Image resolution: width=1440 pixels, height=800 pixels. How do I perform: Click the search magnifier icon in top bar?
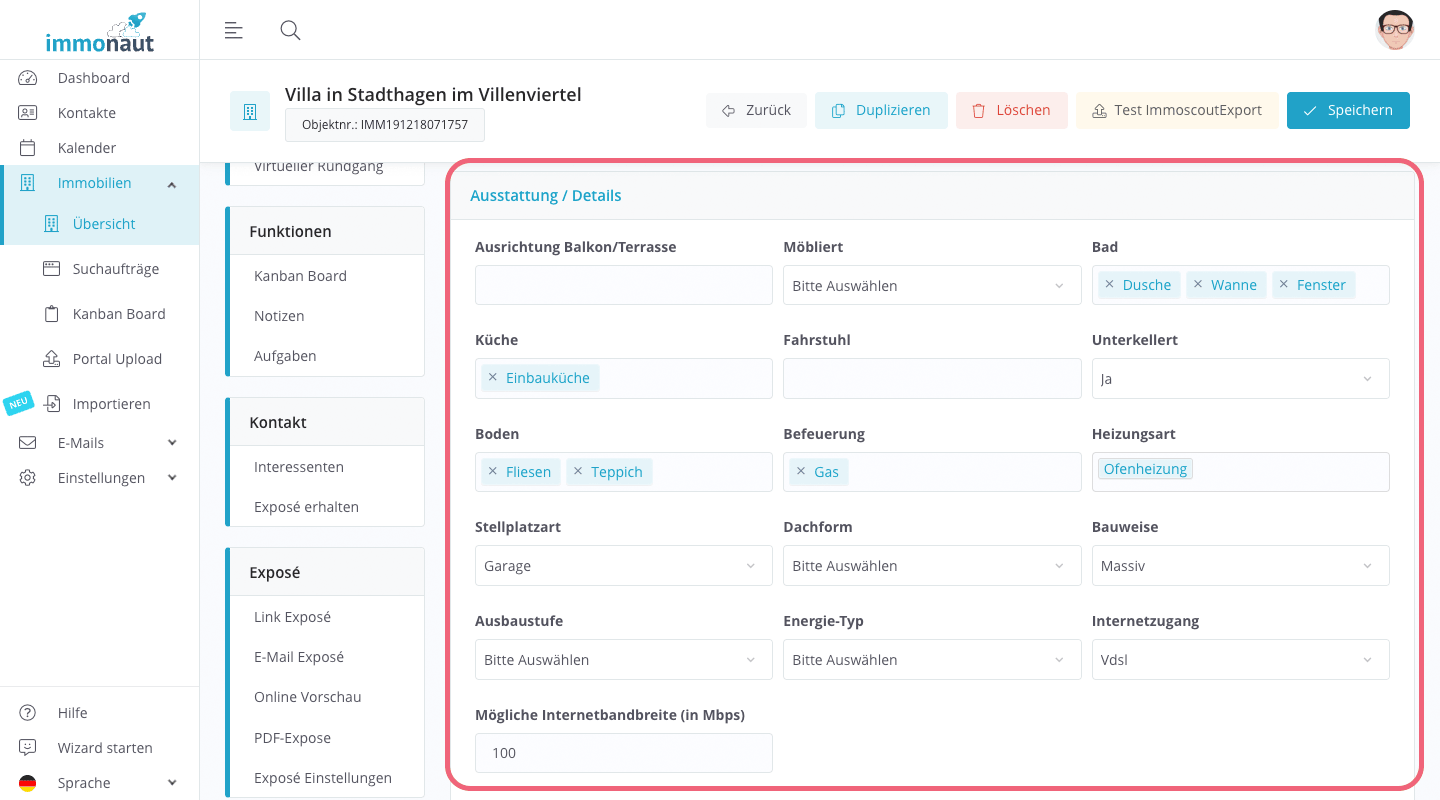coord(290,30)
